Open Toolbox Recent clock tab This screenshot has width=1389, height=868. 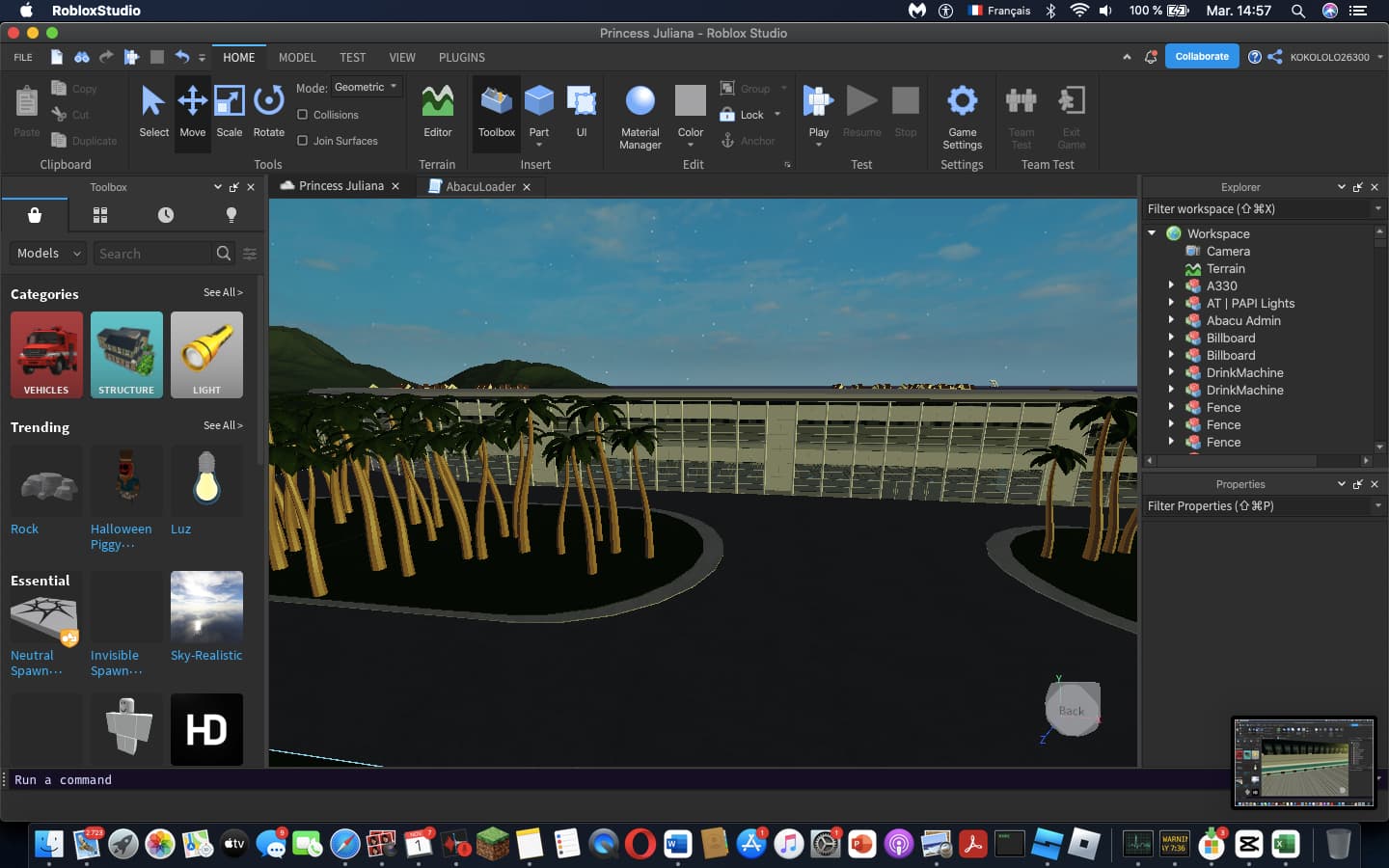(166, 214)
